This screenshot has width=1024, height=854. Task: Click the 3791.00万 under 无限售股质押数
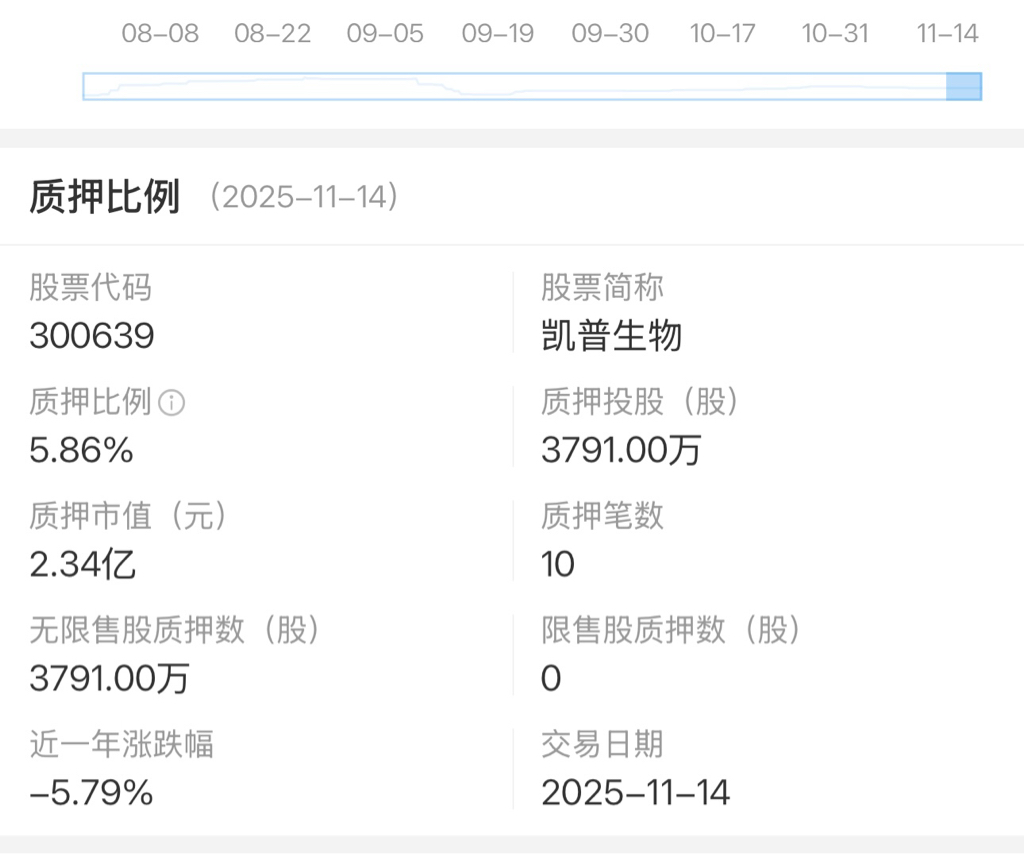coord(110,678)
